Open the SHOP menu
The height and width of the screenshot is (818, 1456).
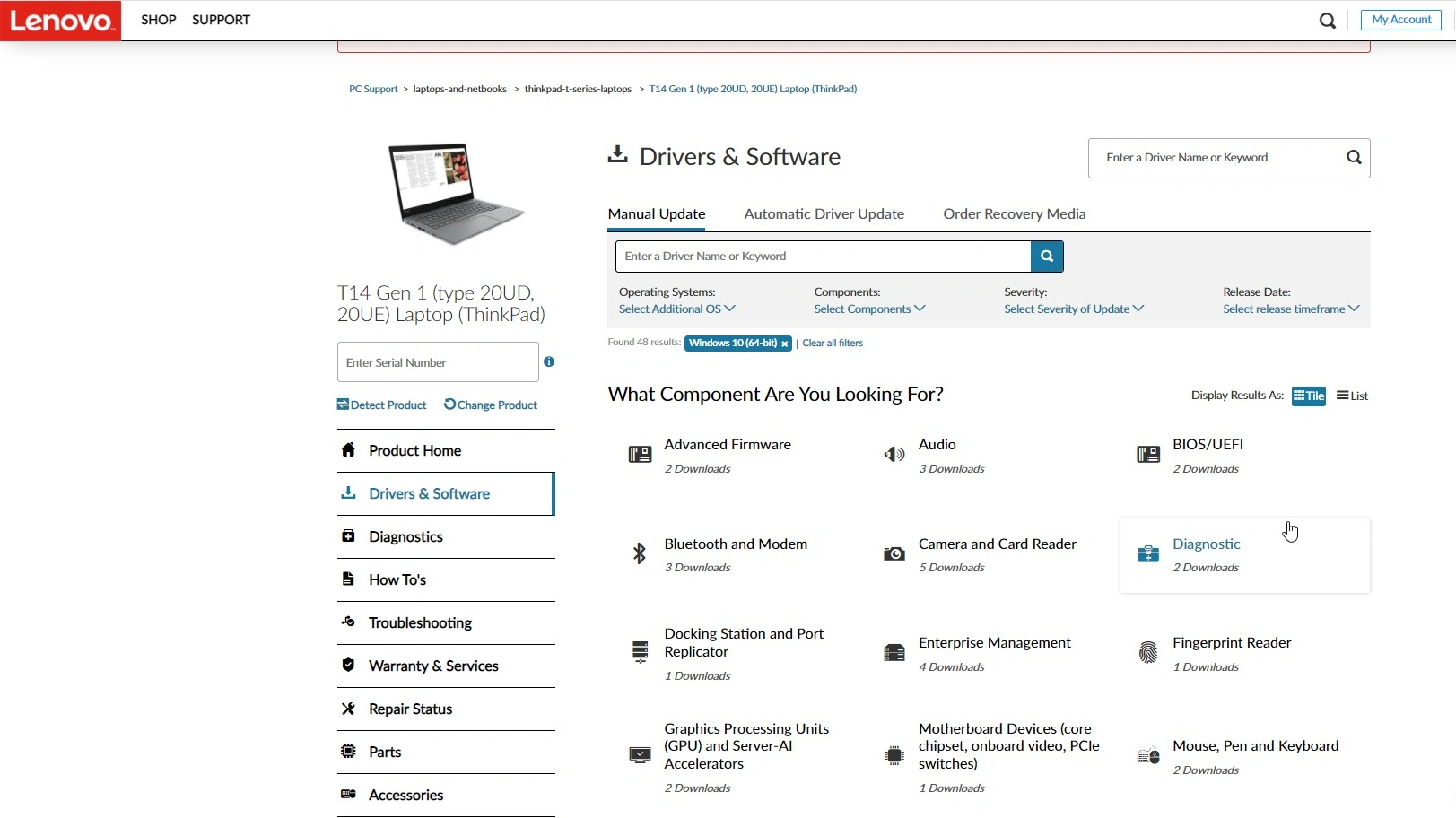coord(159,20)
